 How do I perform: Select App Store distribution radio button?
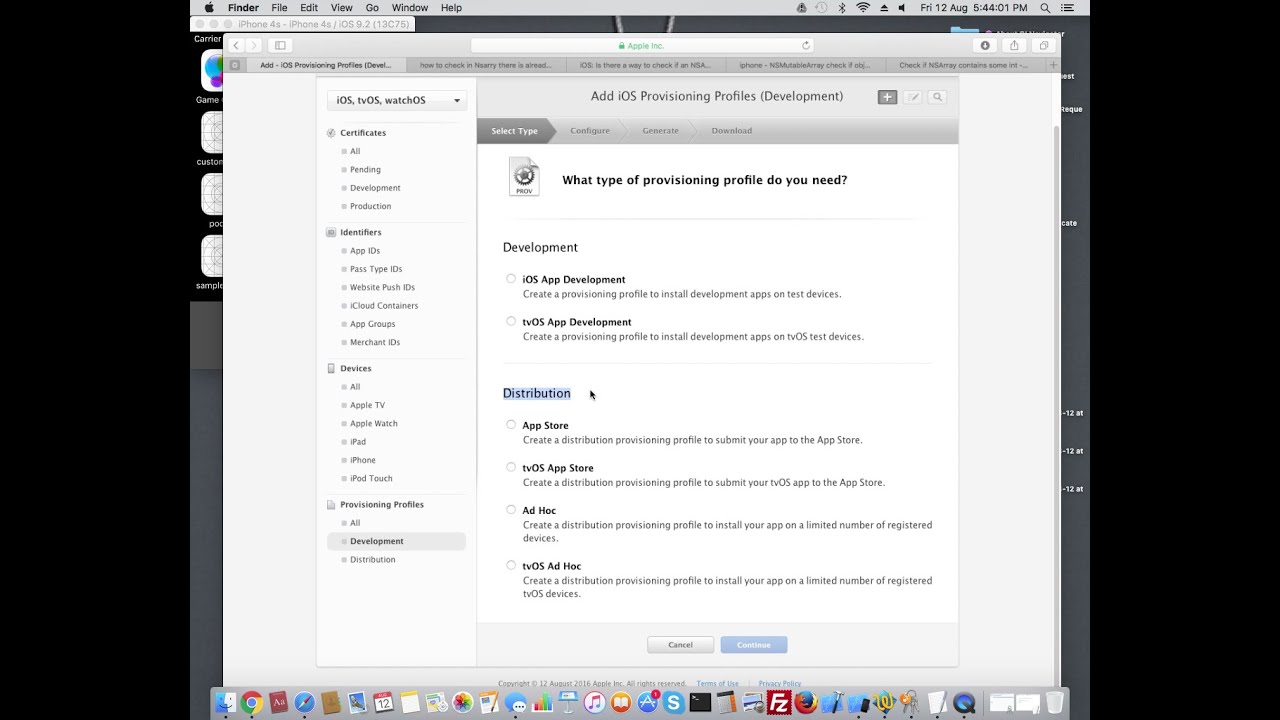[x=511, y=425]
